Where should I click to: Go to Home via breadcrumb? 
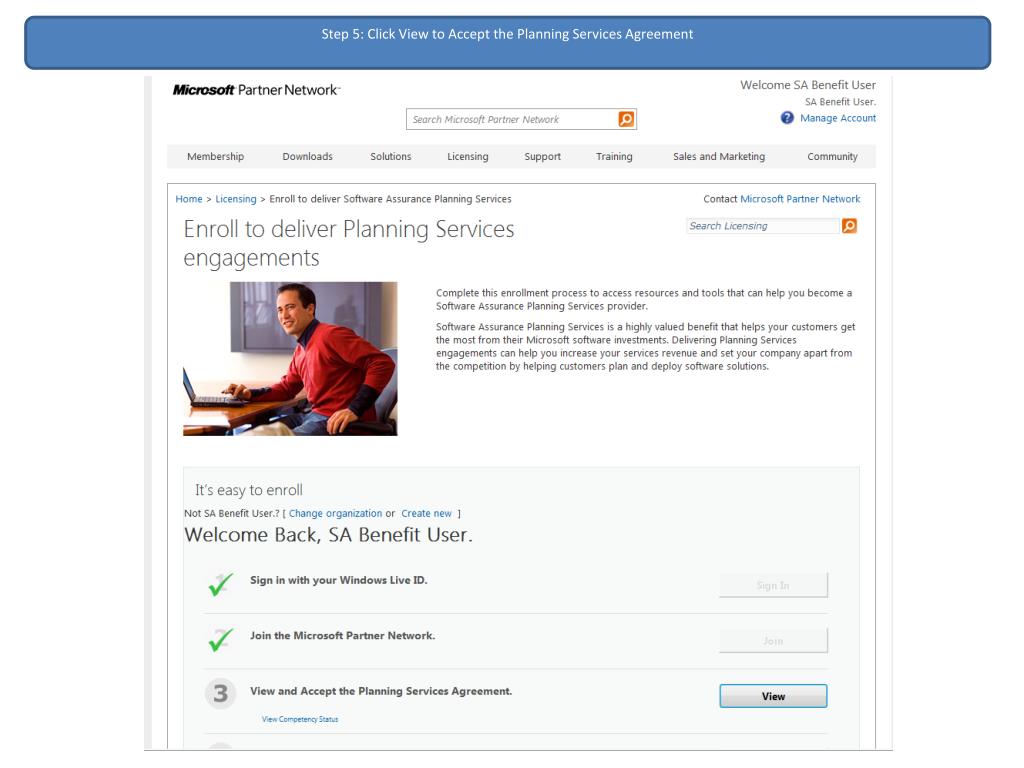coord(189,199)
